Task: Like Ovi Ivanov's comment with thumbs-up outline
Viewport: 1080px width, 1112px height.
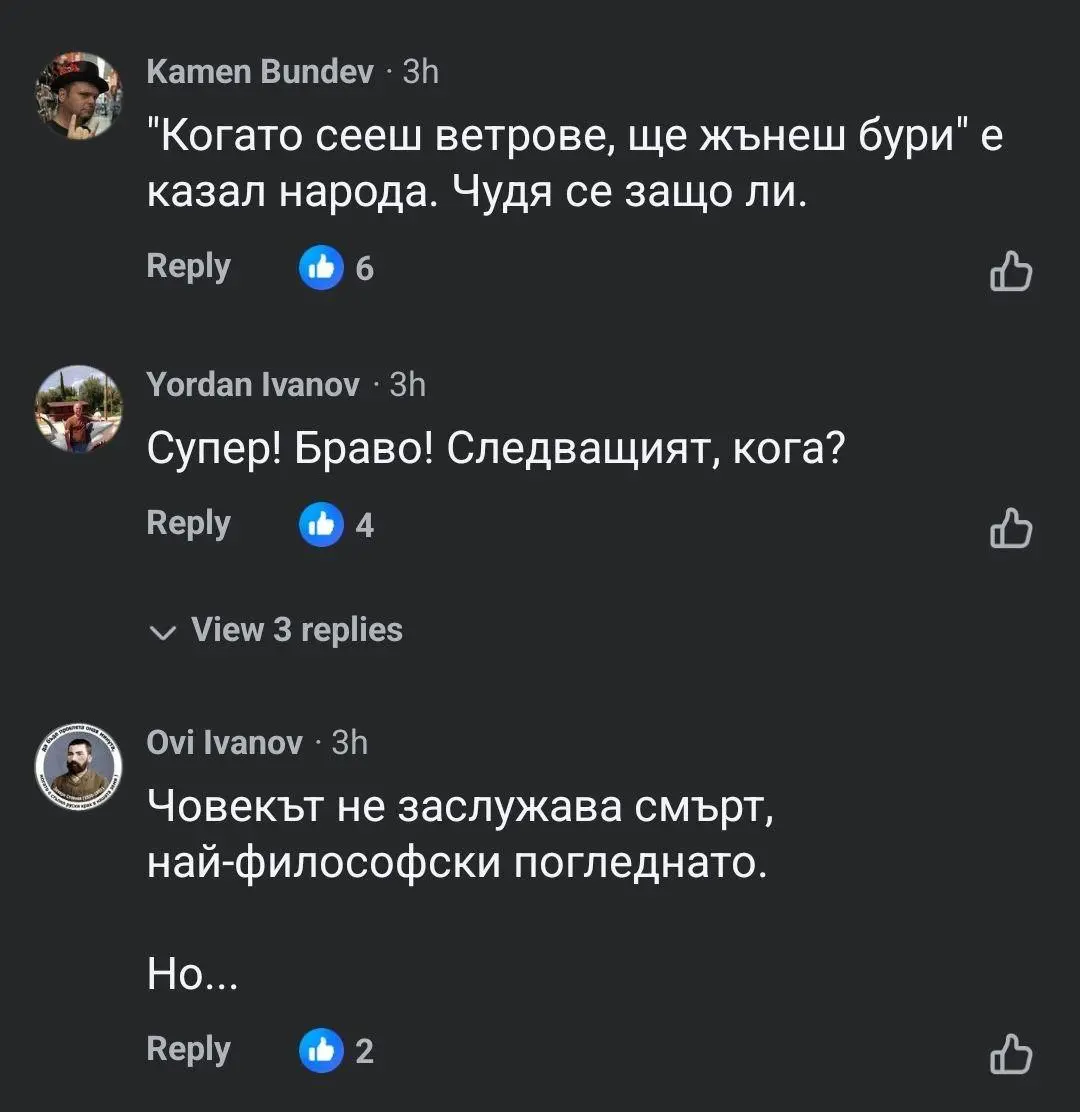Action: tap(1010, 1054)
